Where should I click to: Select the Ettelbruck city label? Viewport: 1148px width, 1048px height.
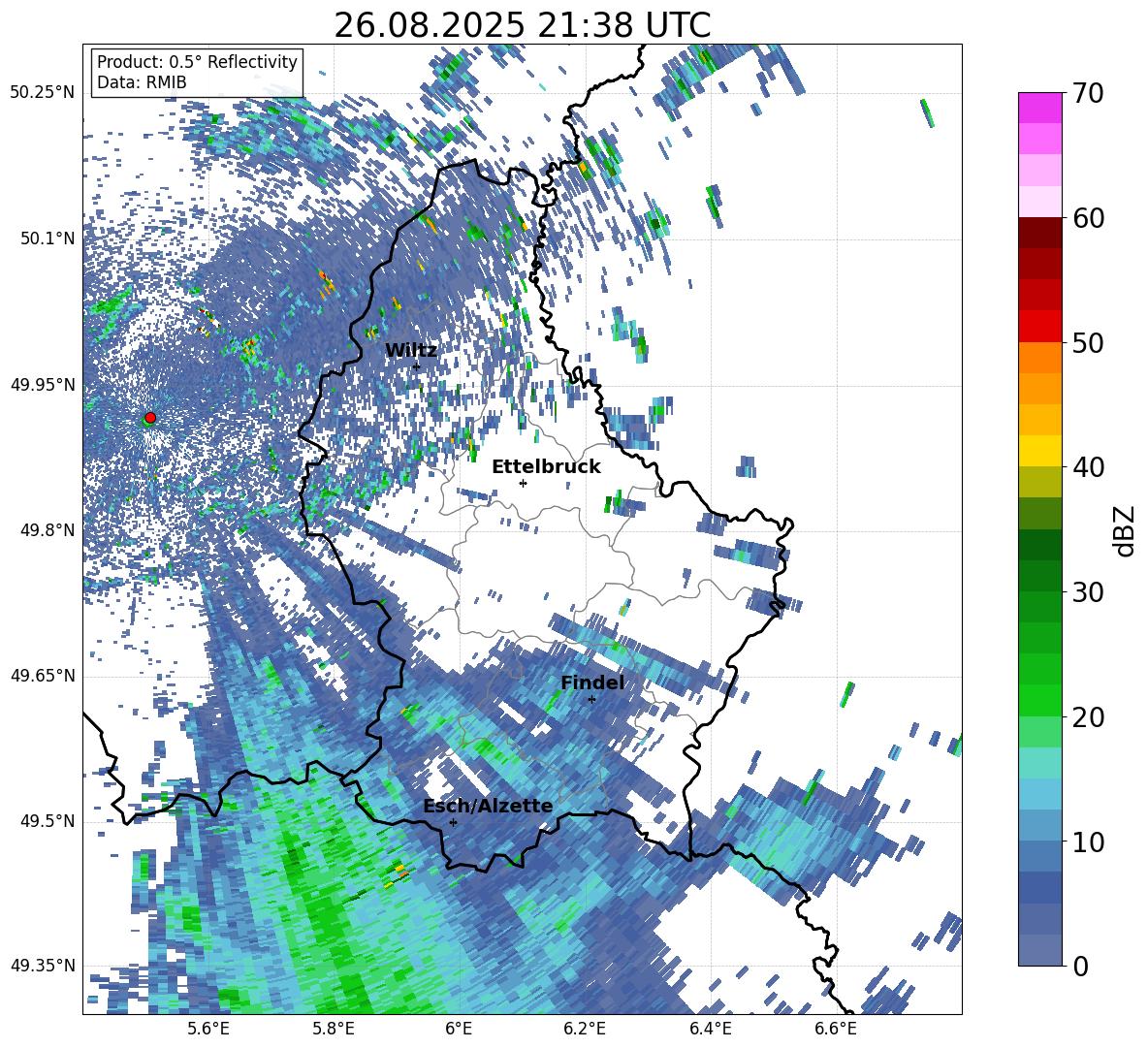546,466
